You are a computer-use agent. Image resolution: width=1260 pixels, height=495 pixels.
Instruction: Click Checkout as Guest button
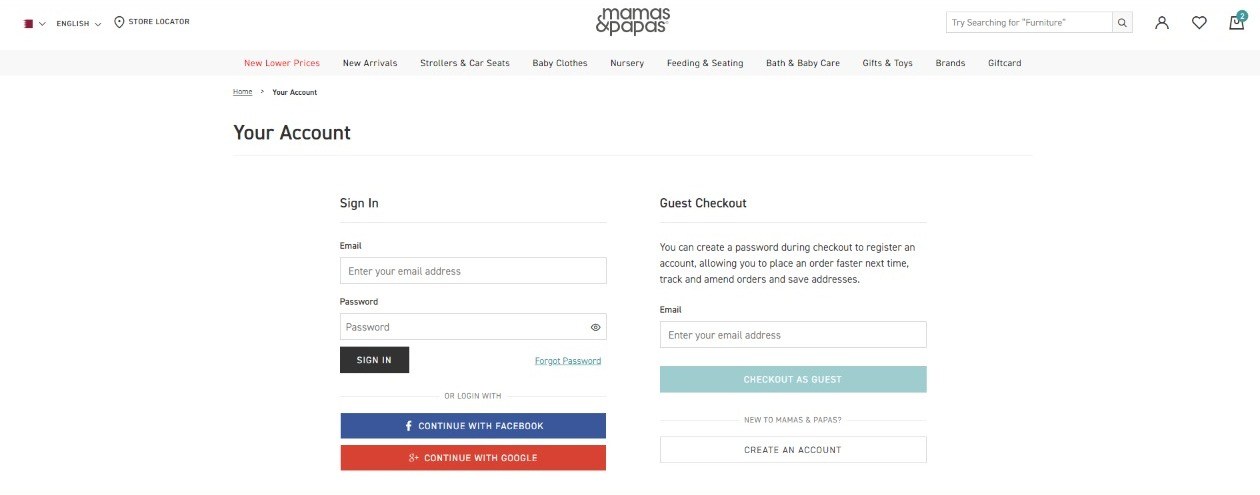793,380
